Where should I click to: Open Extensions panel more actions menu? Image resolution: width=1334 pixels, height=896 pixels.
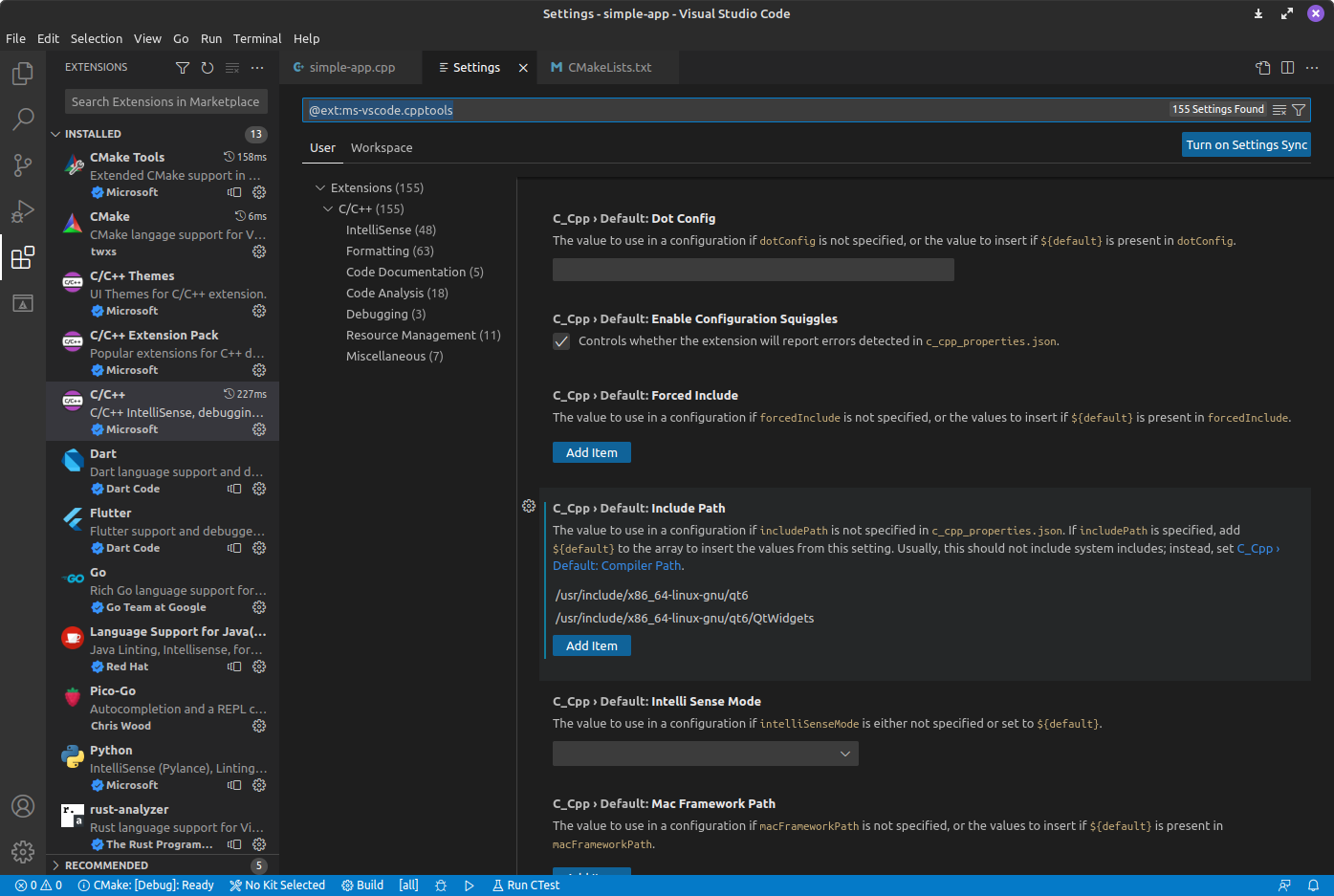[x=257, y=68]
